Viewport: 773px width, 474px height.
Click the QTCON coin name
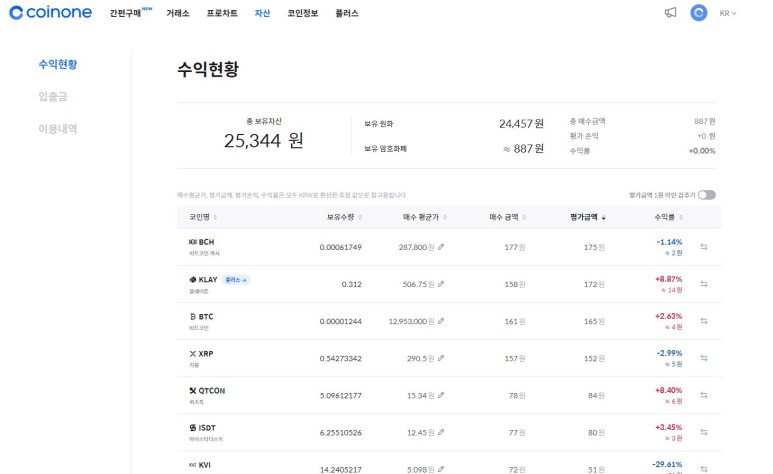pos(212,391)
